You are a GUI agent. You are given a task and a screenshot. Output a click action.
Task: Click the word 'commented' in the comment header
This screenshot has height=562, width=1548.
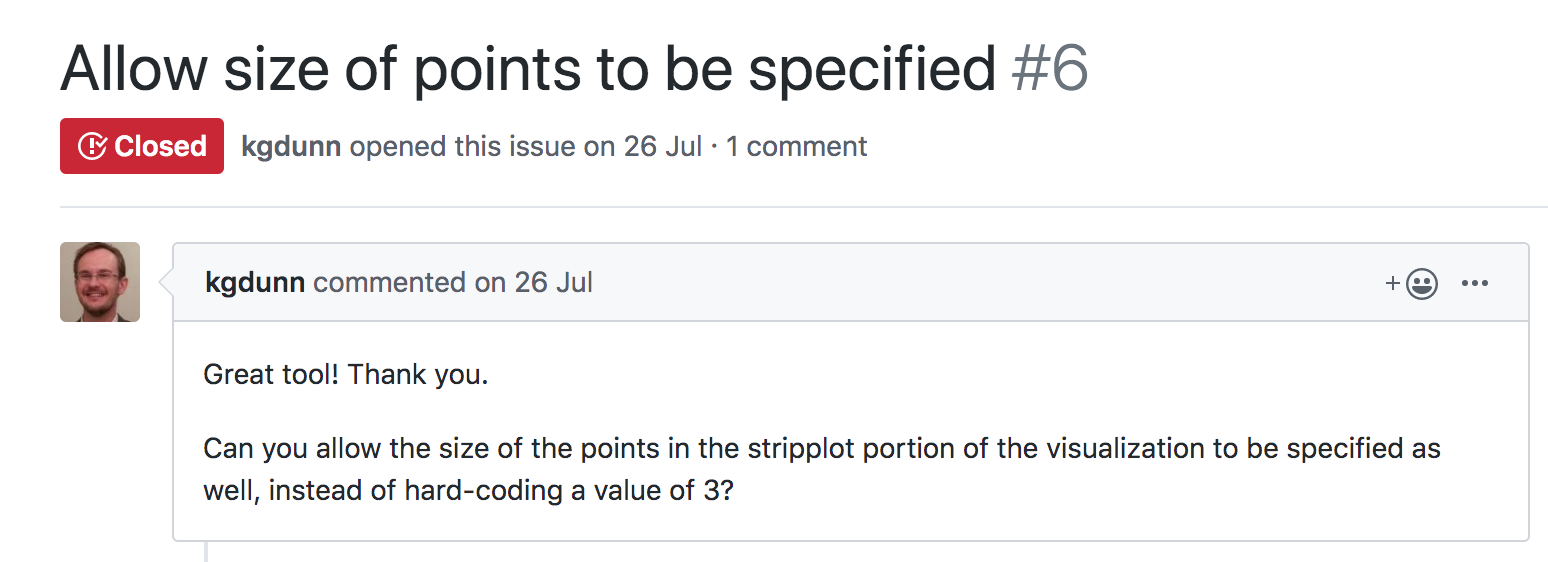pos(390,283)
